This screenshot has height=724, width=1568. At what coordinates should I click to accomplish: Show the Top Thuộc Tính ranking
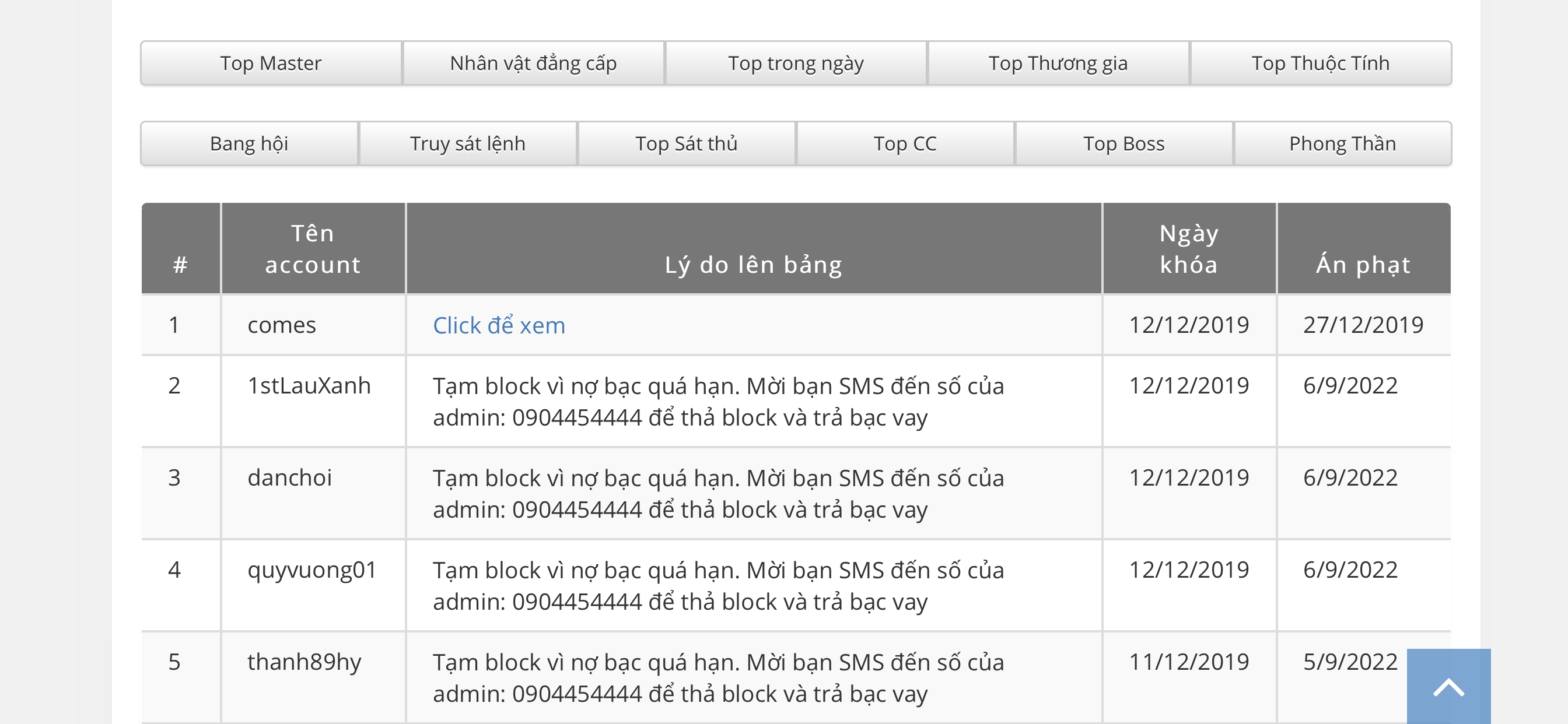(x=1320, y=64)
